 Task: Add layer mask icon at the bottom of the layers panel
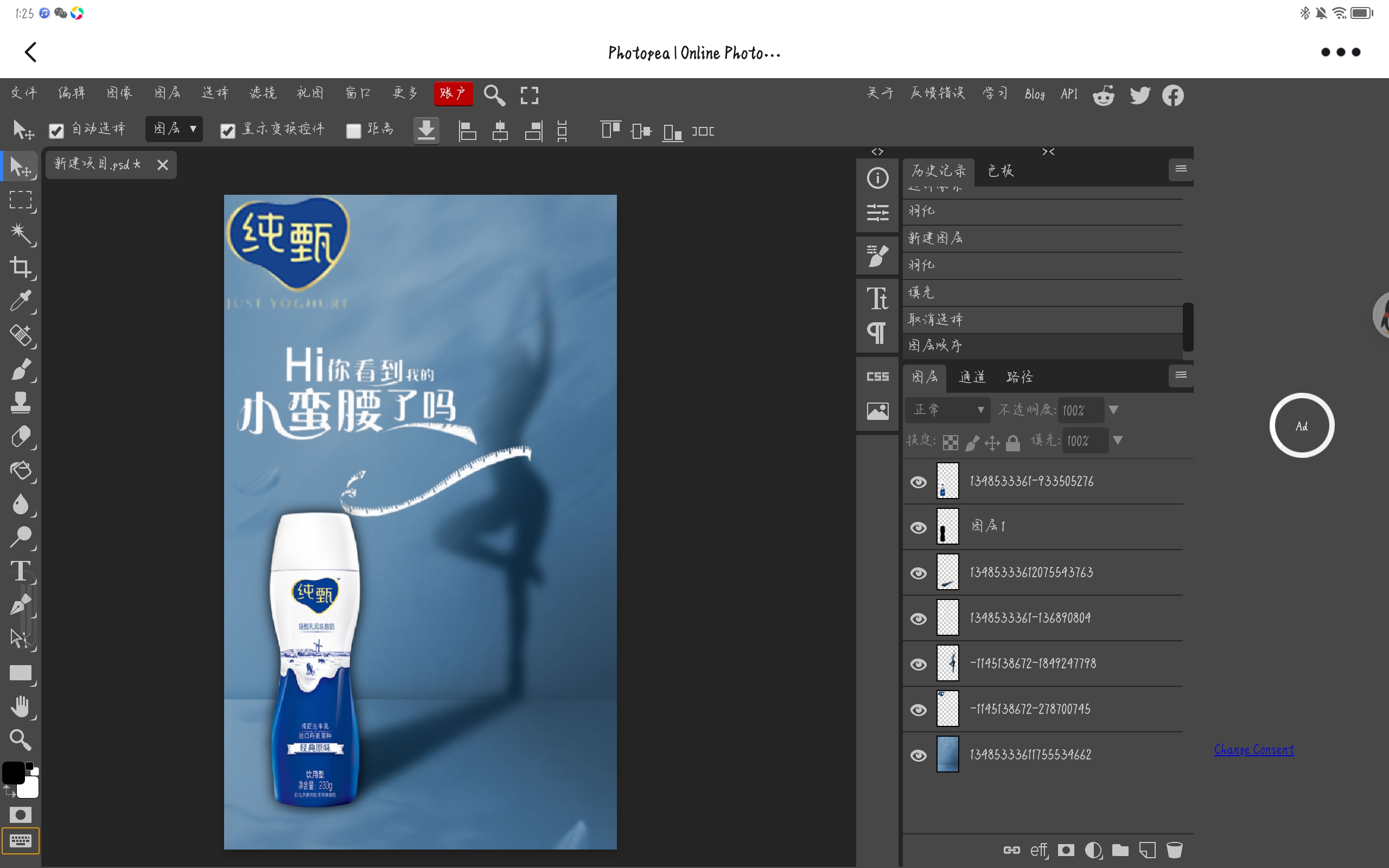pos(1066,850)
